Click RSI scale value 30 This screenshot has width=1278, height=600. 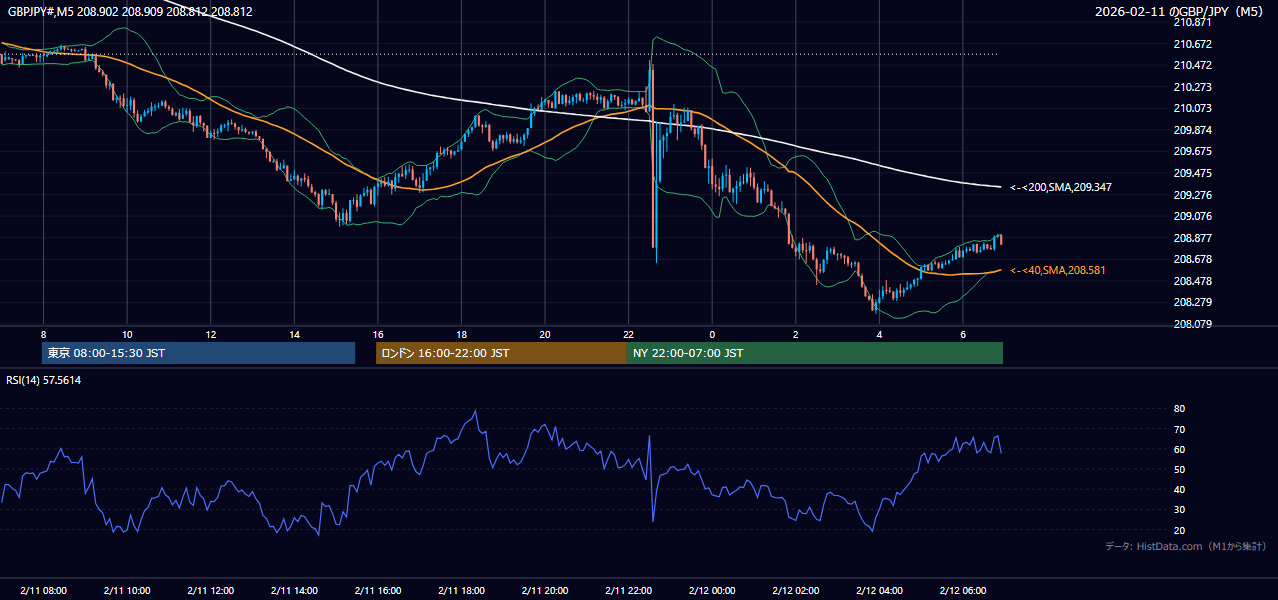click(x=1179, y=510)
